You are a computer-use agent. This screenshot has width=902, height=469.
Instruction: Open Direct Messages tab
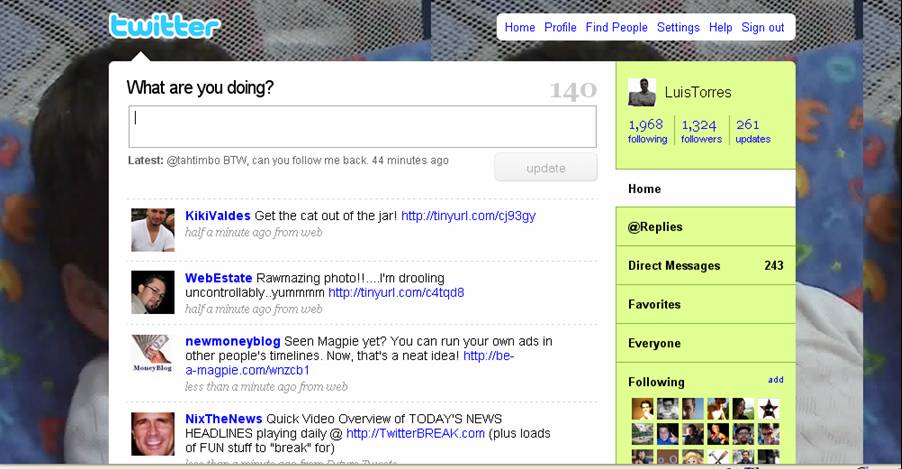click(705, 265)
